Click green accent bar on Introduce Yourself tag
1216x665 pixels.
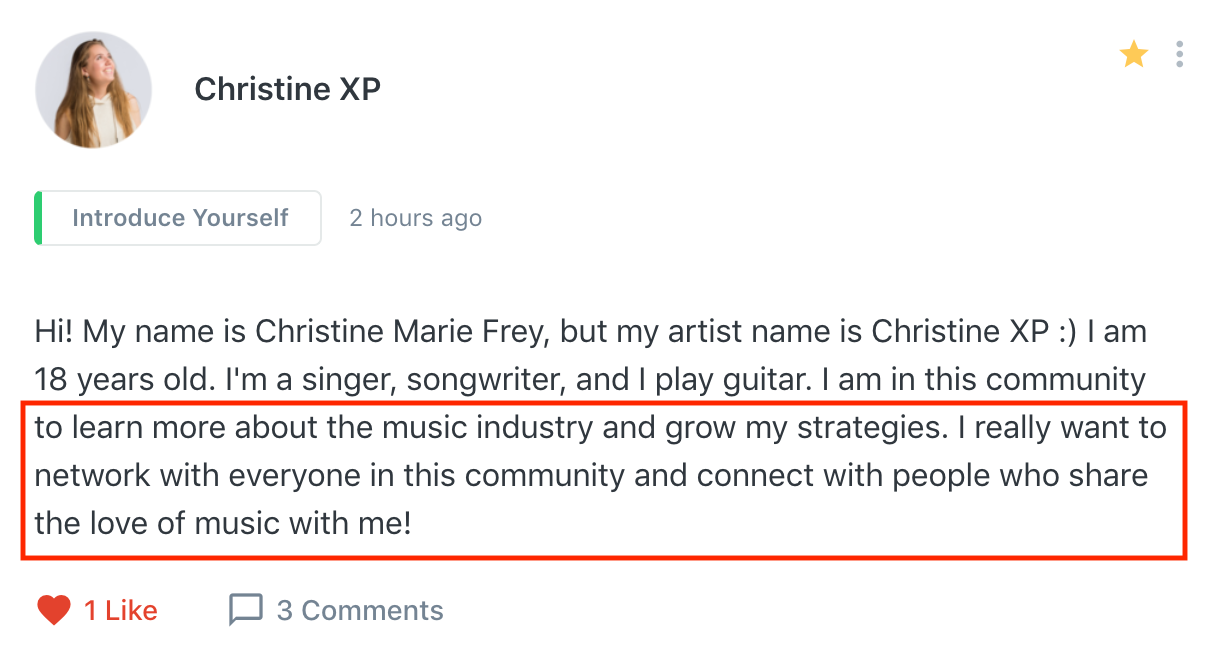pos(38,218)
